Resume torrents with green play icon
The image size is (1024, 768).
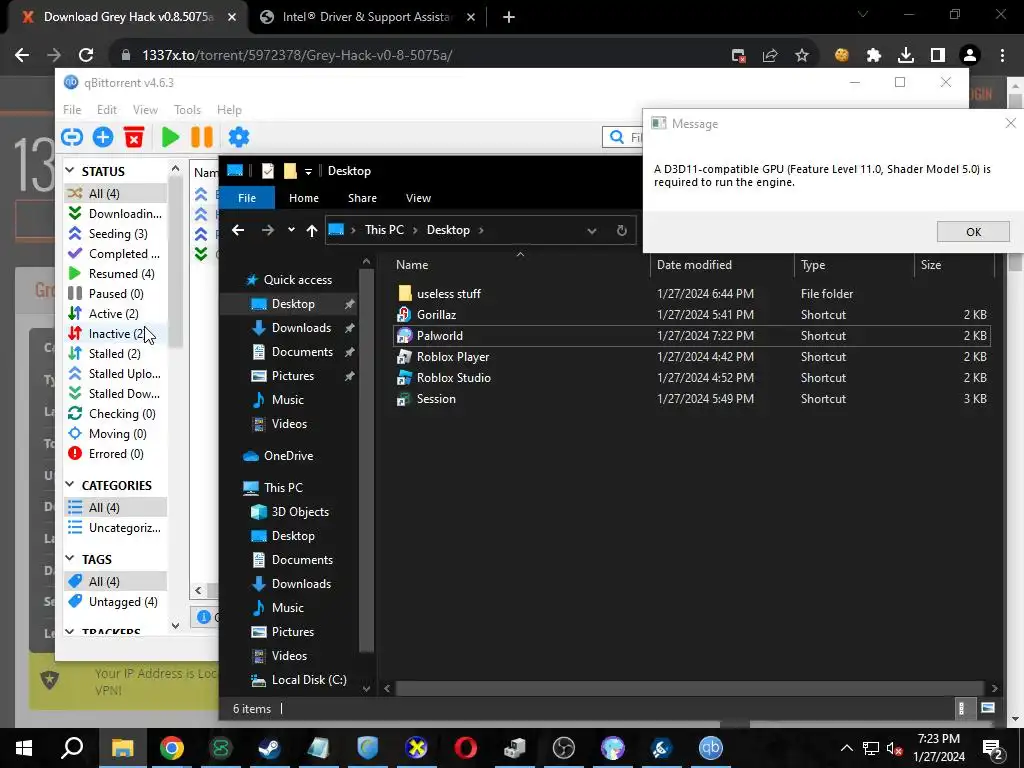coord(170,137)
